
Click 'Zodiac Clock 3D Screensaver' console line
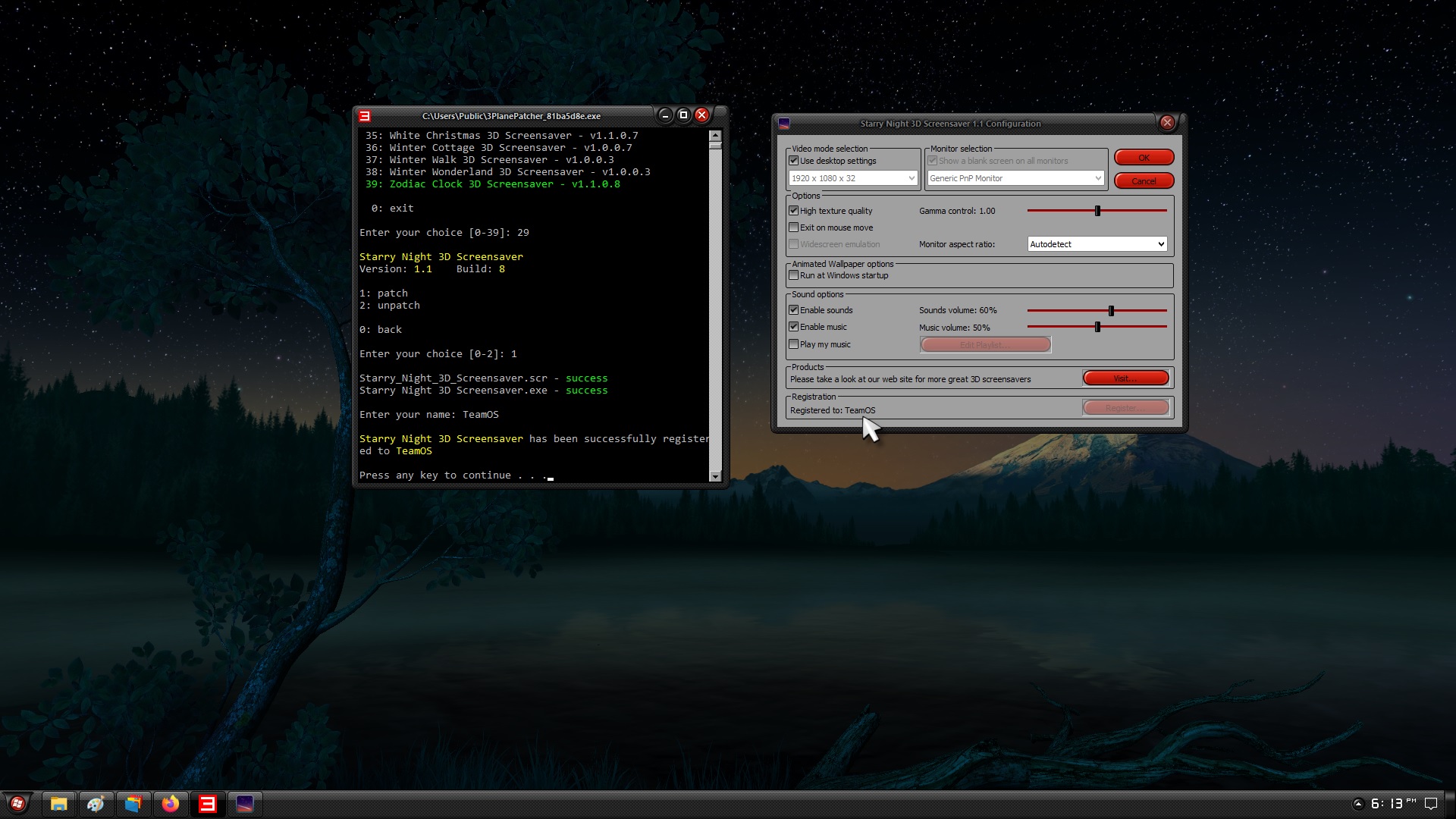click(x=493, y=184)
